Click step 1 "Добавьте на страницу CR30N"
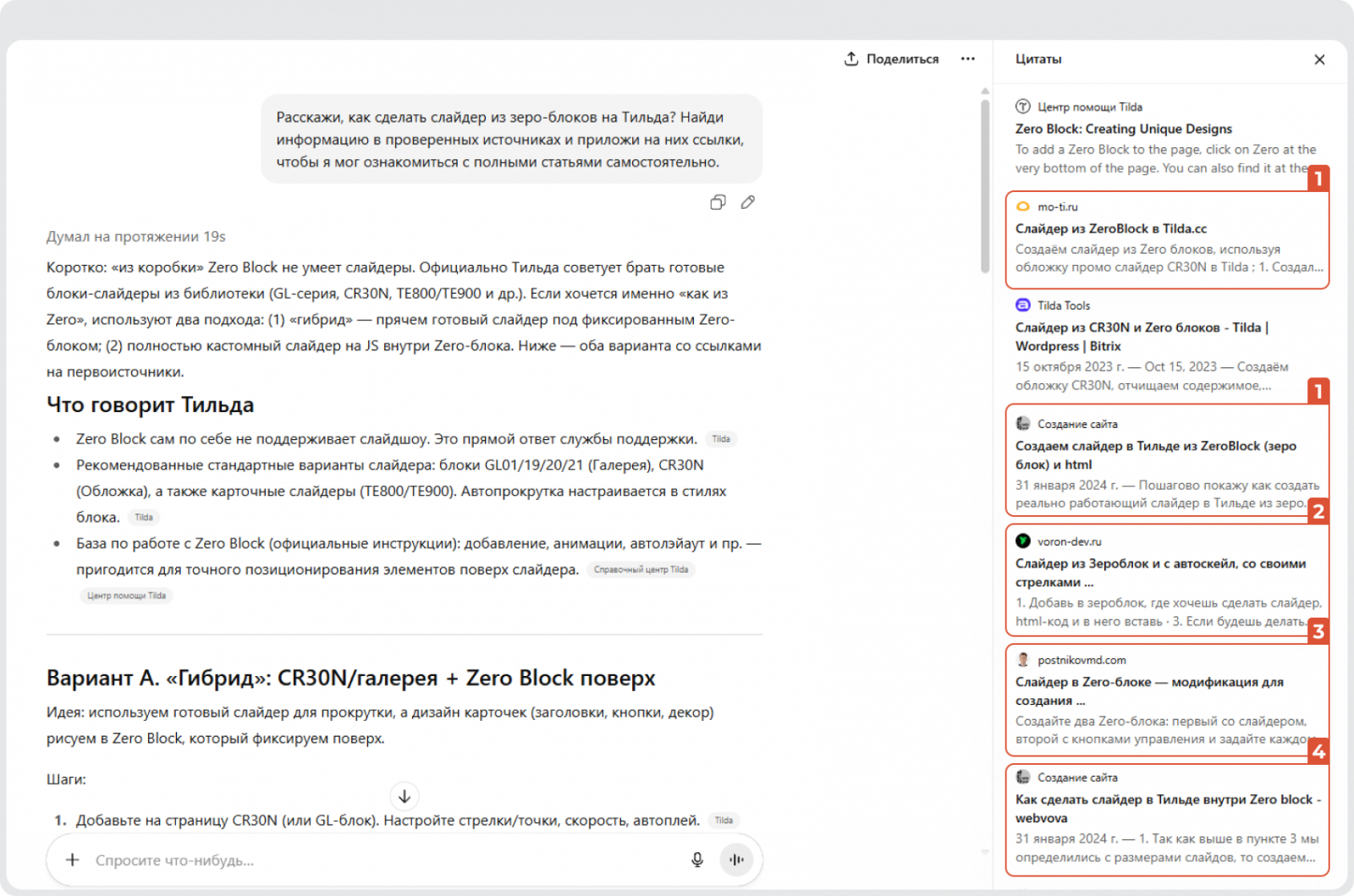The height and width of the screenshot is (896, 1354). click(x=388, y=820)
